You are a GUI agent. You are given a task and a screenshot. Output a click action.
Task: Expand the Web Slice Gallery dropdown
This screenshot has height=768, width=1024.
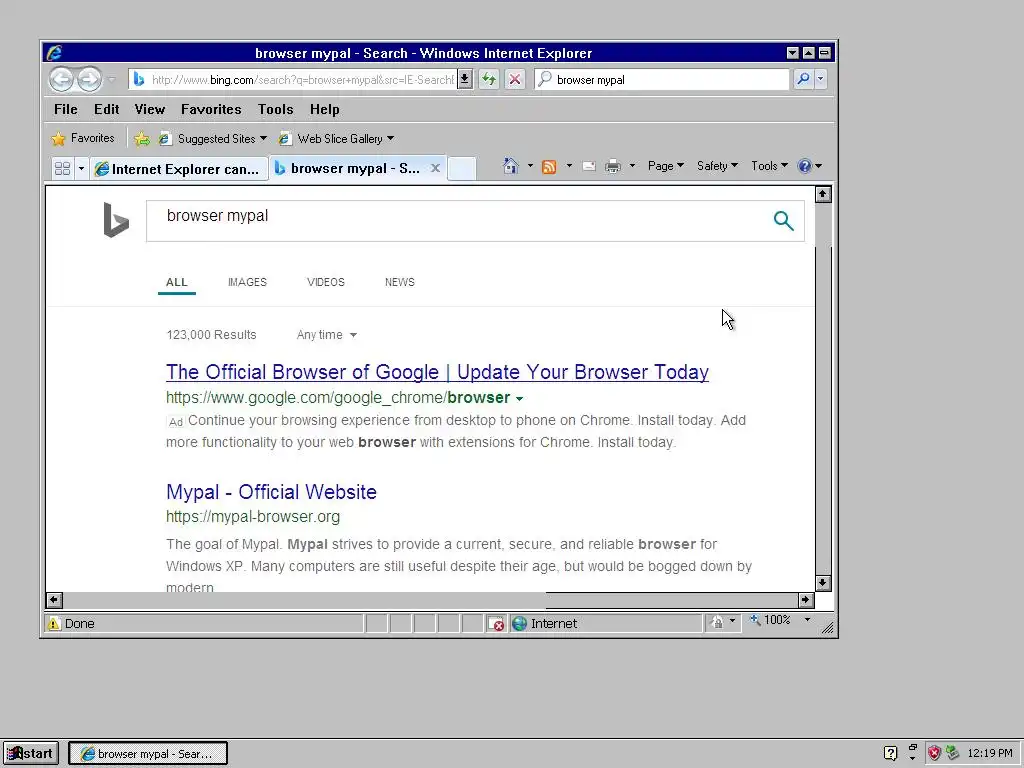point(391,138)
